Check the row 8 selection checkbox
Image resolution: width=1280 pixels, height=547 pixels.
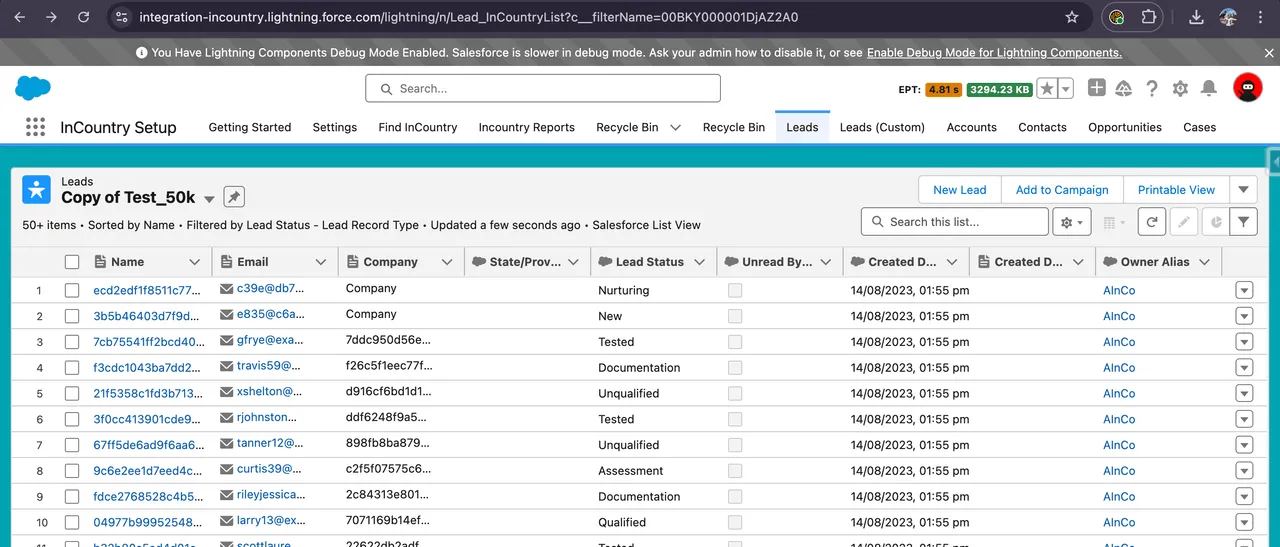pyautogui.click(x=72, y=471)
